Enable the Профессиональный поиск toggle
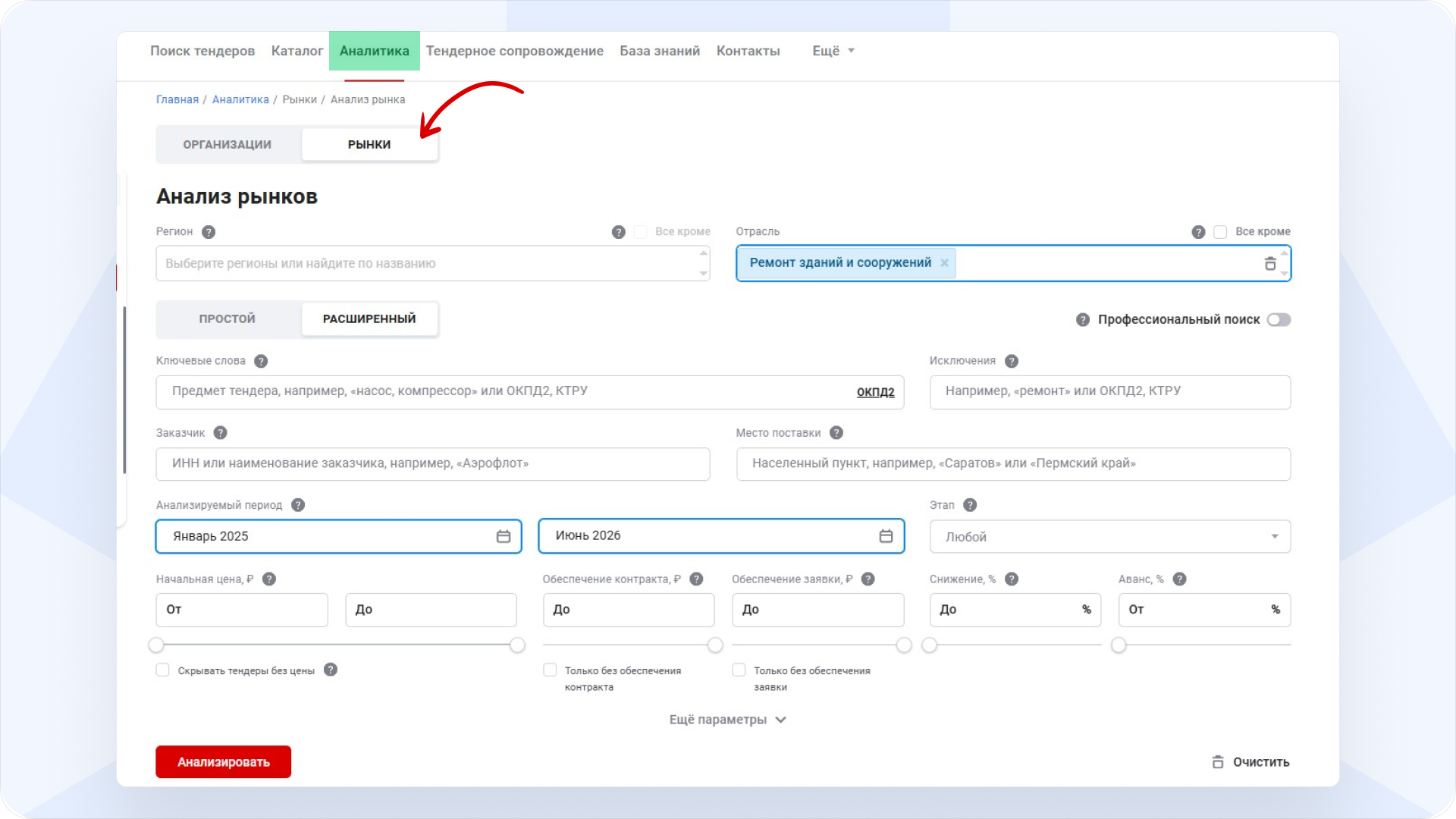Screen dimensions: 1456x819 tap(1279, 320)
